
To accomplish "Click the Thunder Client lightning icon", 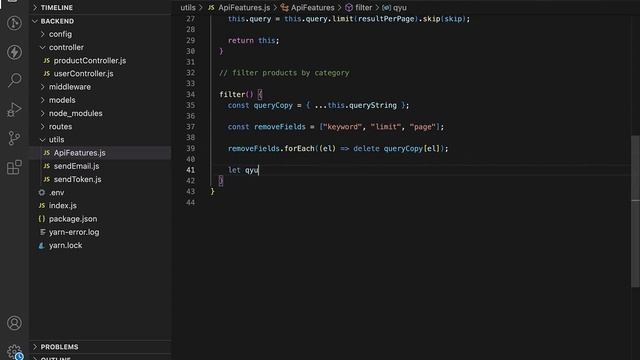I will pos(14,52).
